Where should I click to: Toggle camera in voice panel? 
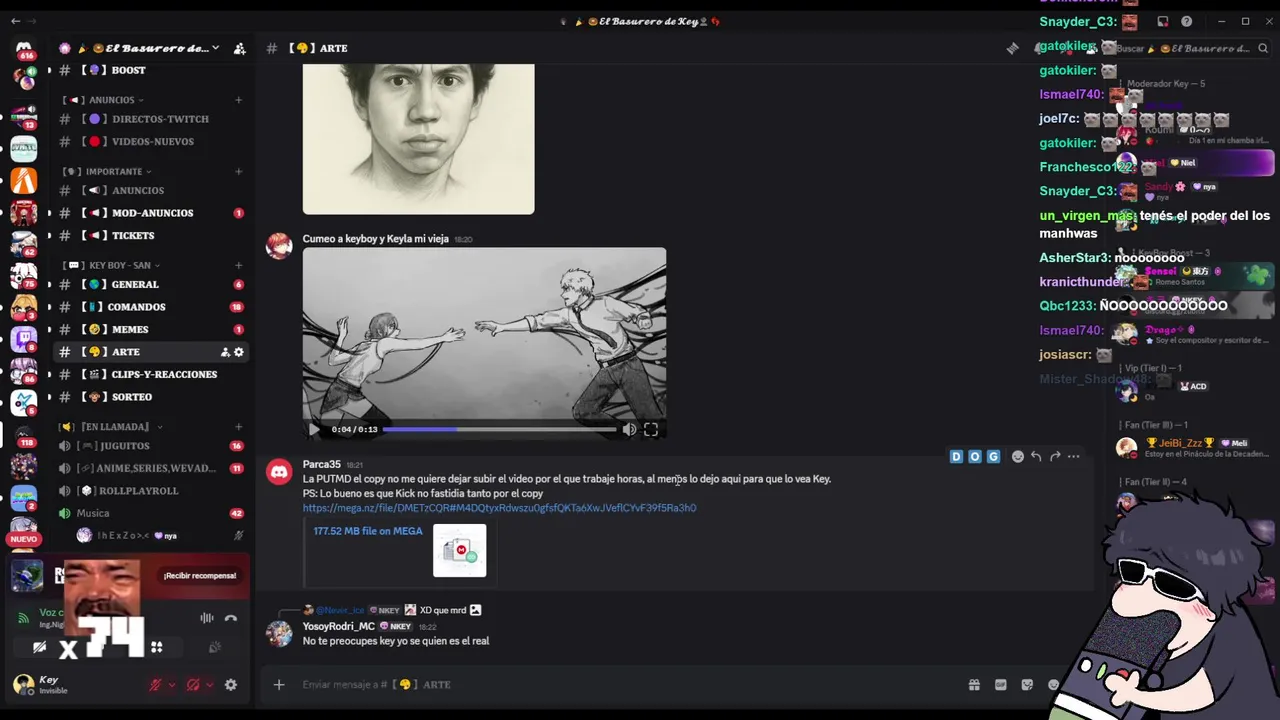click(x=39, y=648)
